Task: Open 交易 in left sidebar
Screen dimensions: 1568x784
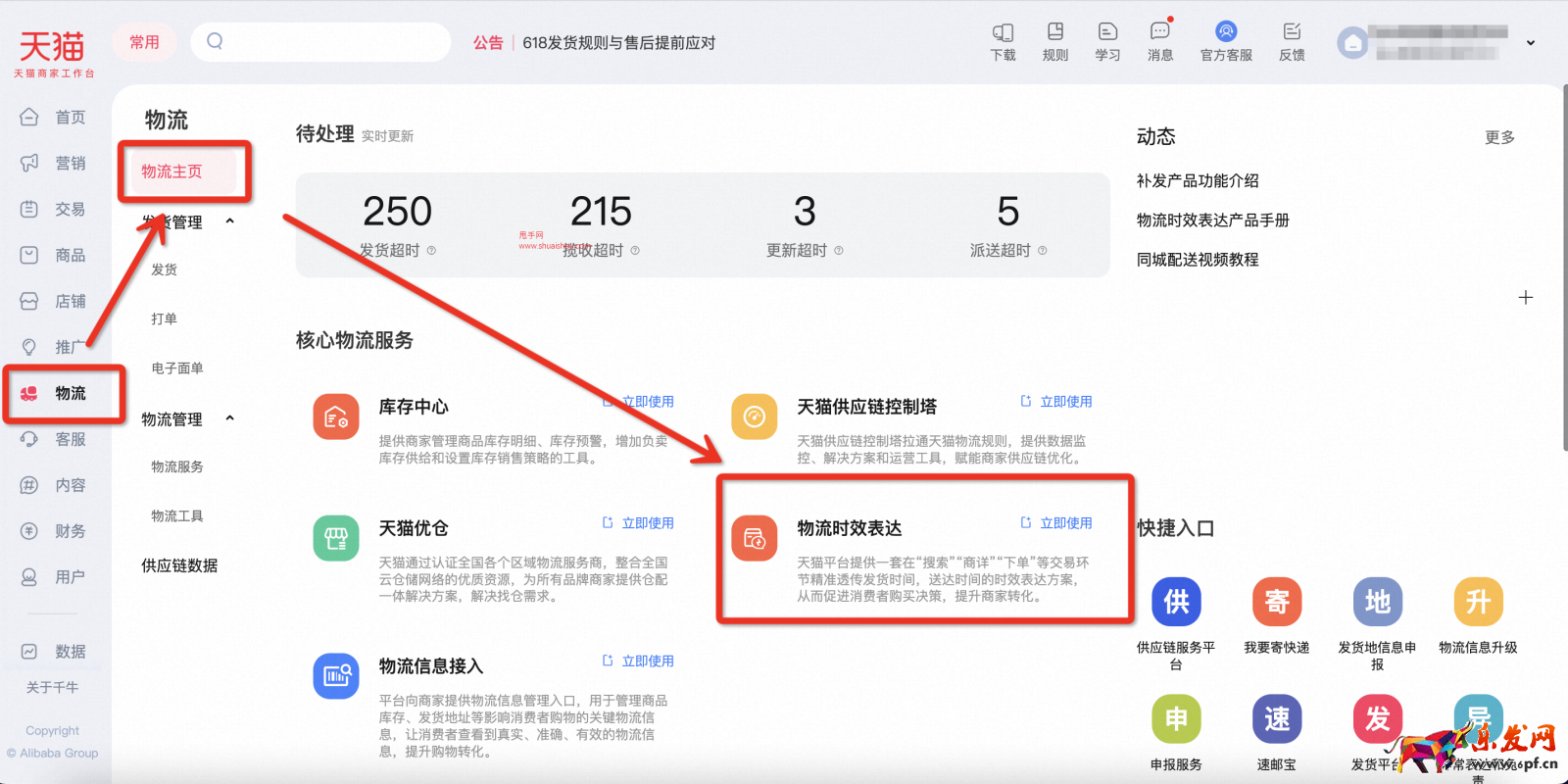Action: click(54, 210)
